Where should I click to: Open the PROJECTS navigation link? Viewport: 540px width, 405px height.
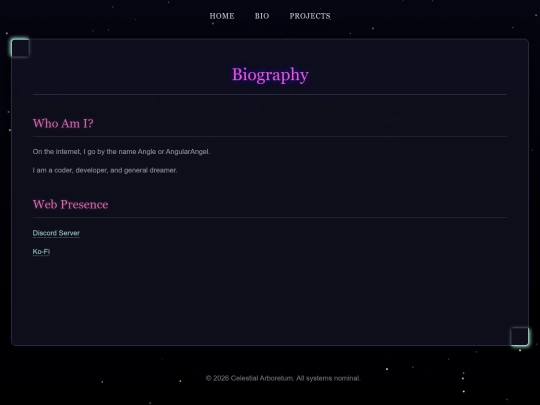tap(310, 16)
